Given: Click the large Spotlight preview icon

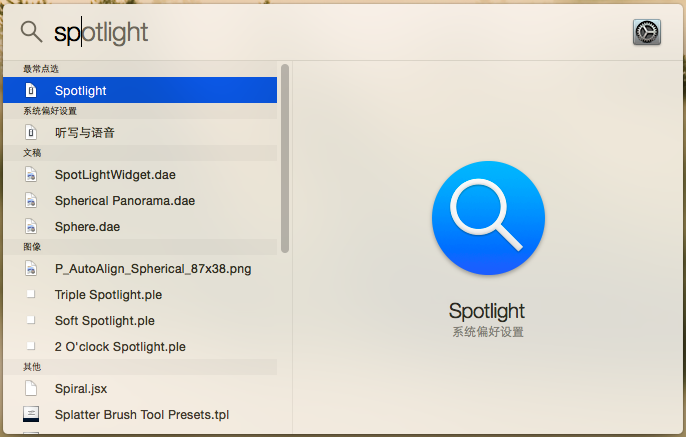Looking at the screenshot, I should point(488,218).
